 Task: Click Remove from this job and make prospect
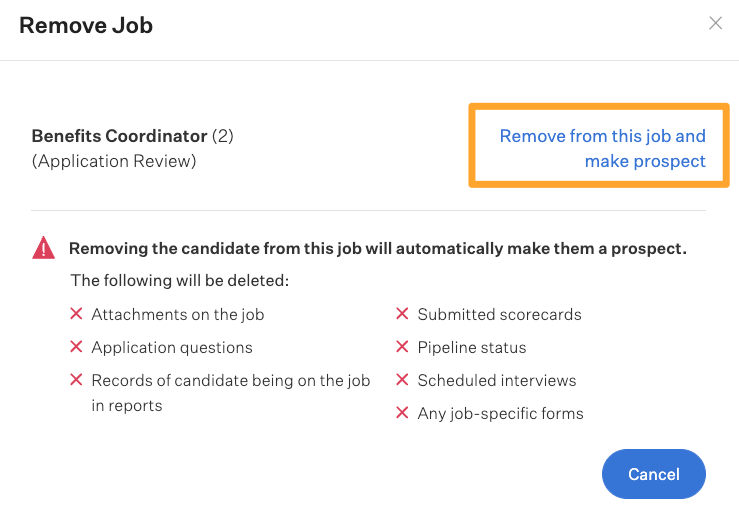click(x=602, y=148)
